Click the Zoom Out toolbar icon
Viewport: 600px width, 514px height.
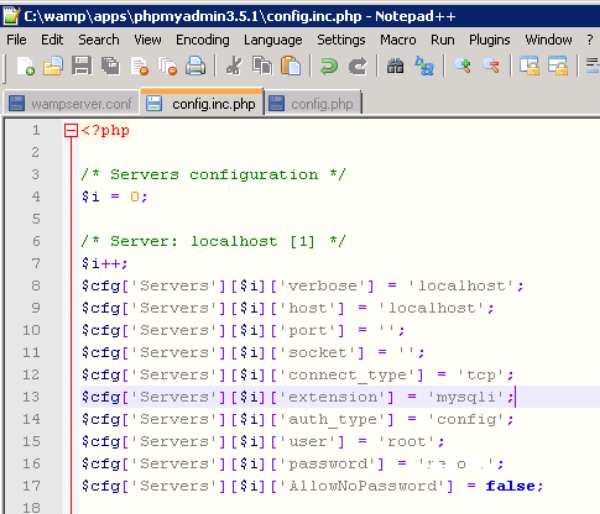coord(491,66)
